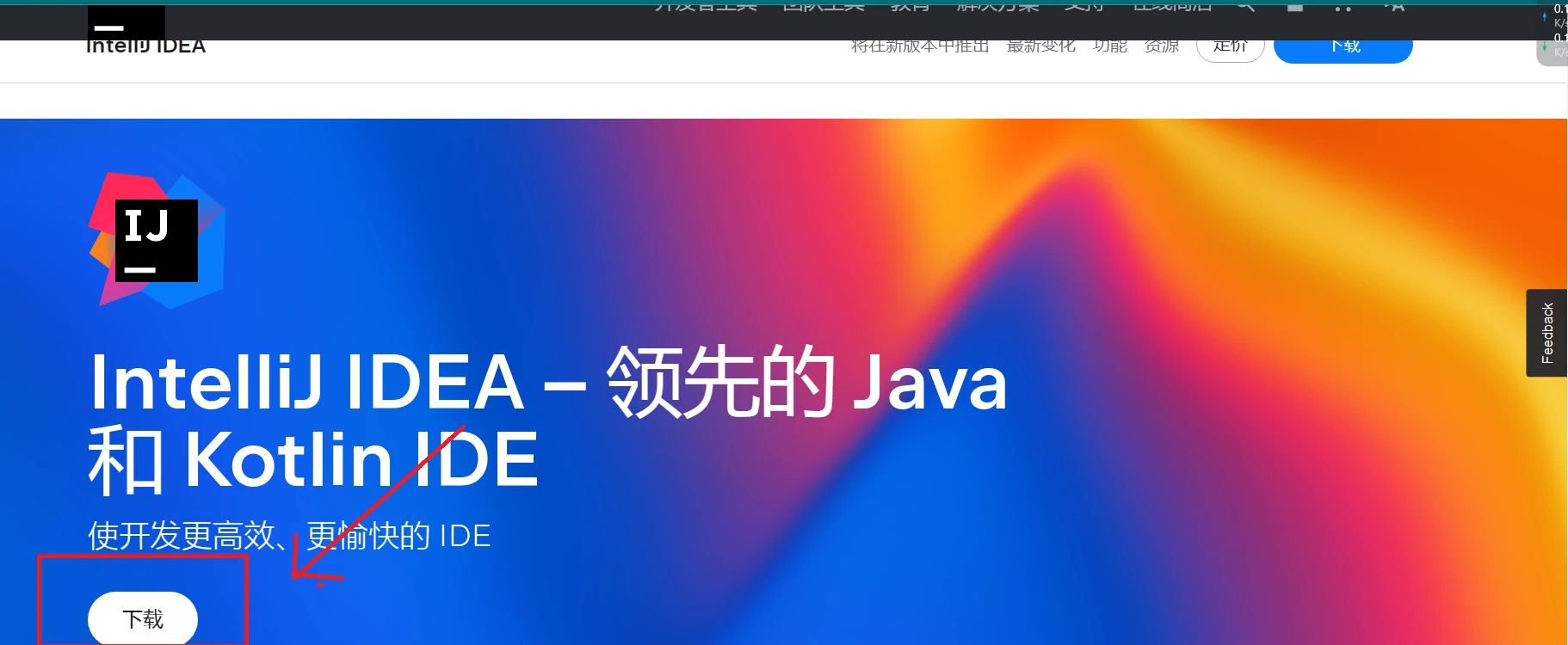Click headline text '和 Kotlin IDE'
Image resolution: width=1568 pixels, height=645 pixels.
click(x=313, y=459)
